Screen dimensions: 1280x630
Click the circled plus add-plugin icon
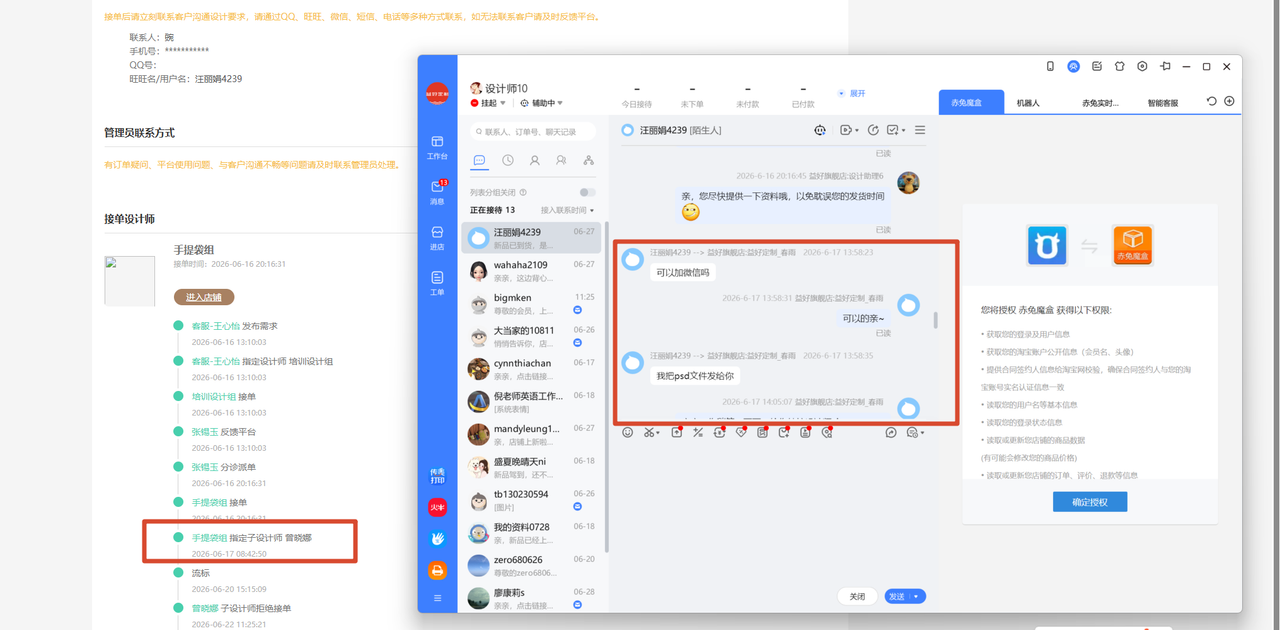tap(1229, 101)
